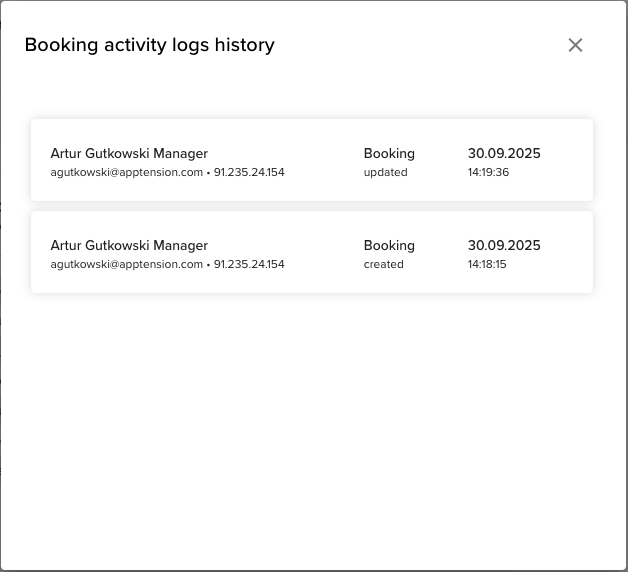Select the Booking updated log entry card
Screen dimensions: 628x572
[311, 161]
